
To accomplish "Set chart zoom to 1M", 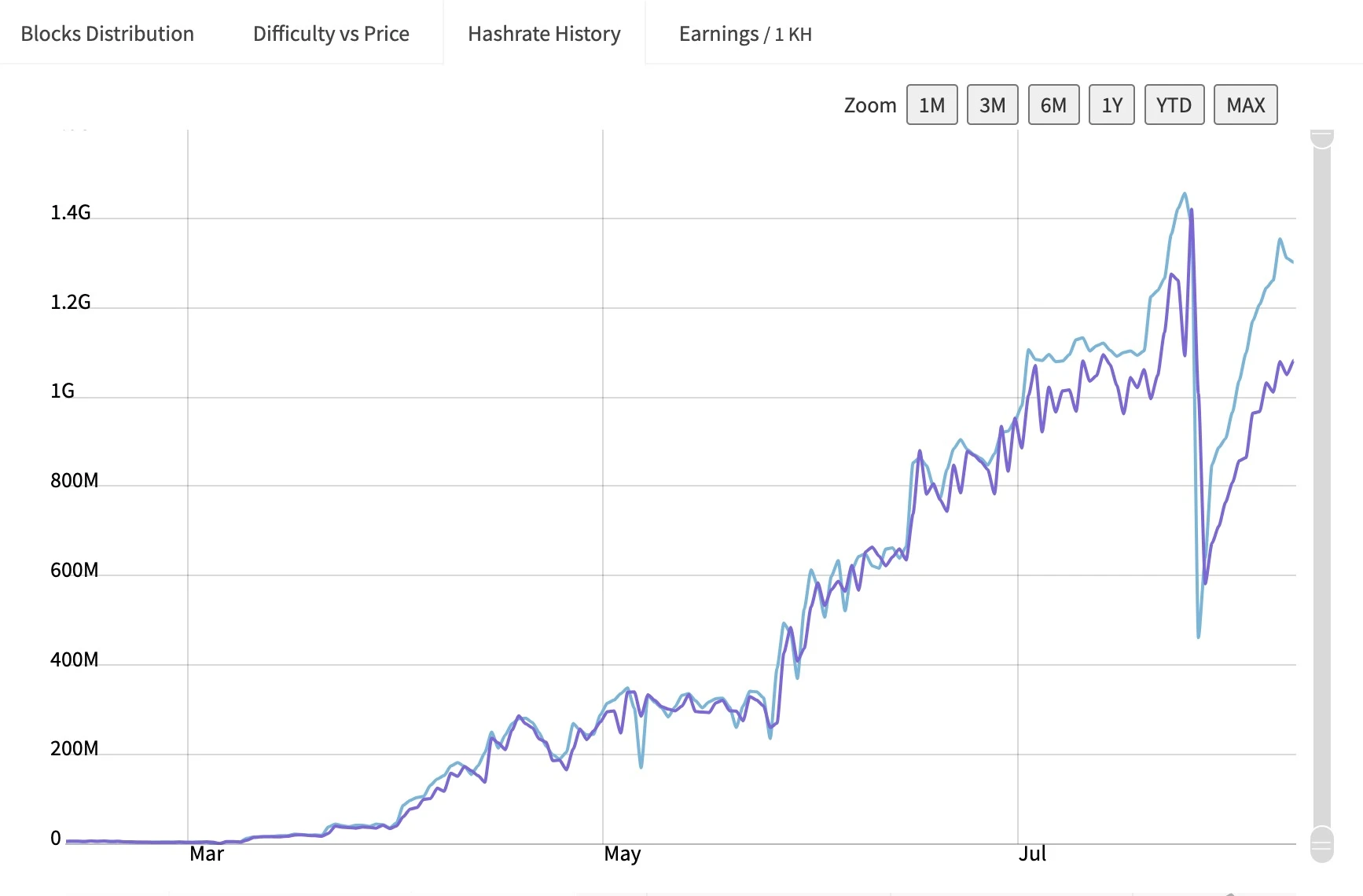I will coord(931,105).
